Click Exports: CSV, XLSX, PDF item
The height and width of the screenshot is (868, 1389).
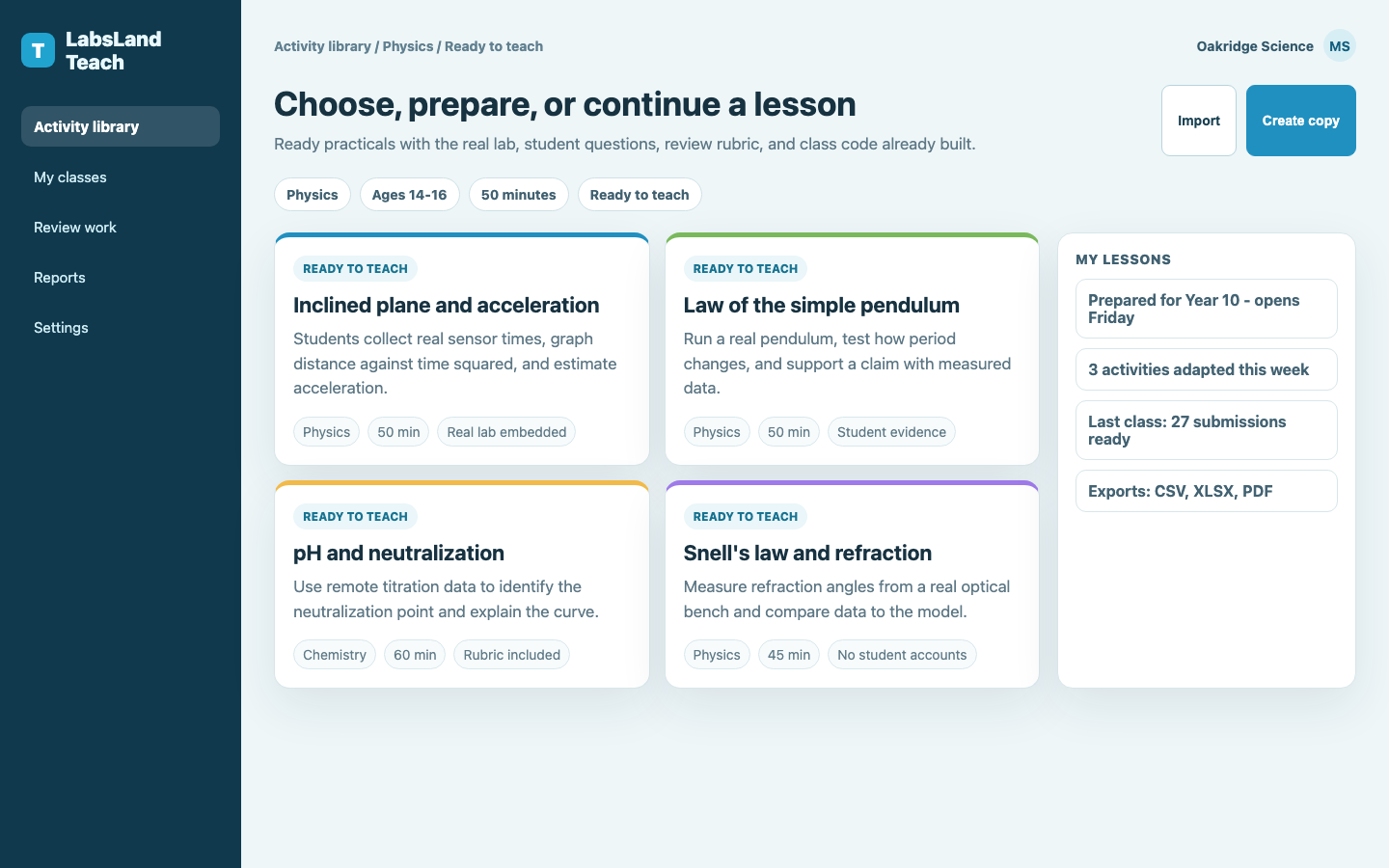(1206, 491)
